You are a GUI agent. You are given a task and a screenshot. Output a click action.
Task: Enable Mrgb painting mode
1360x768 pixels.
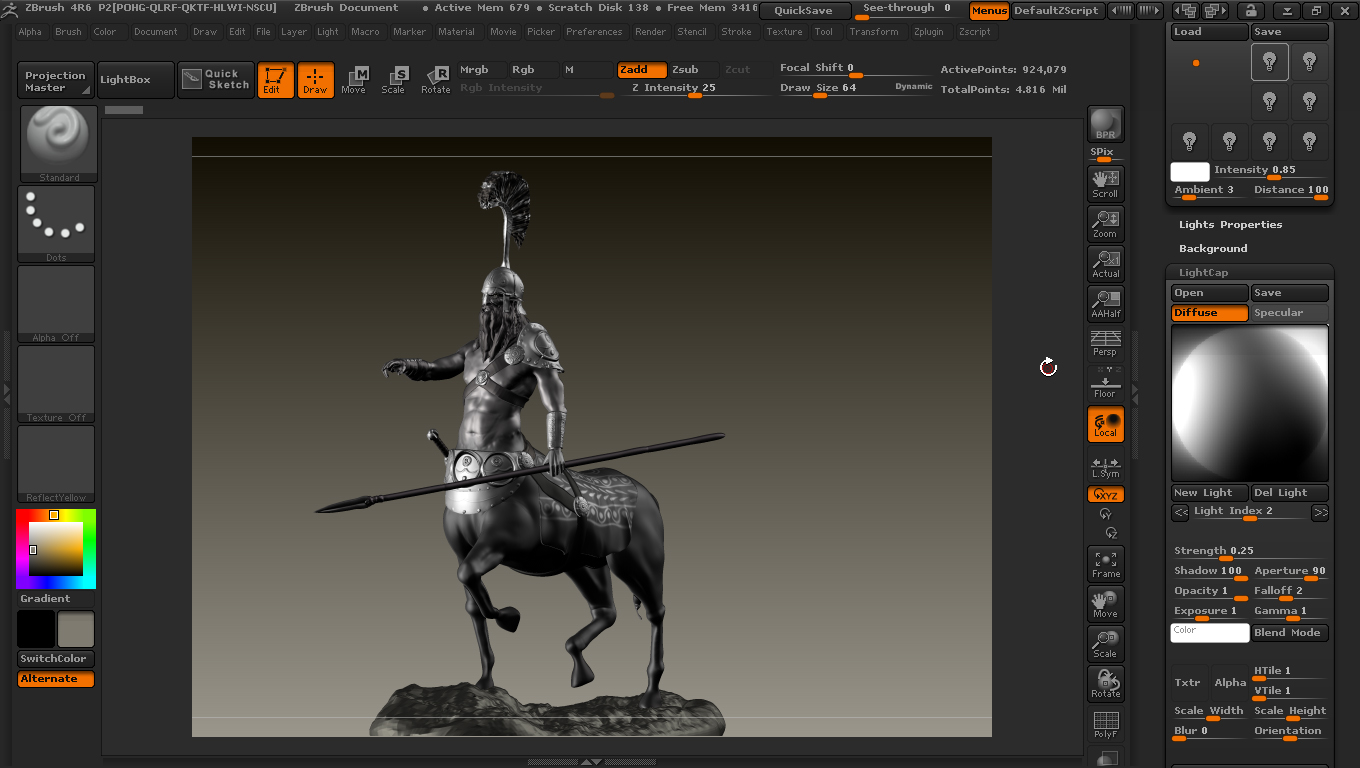[x=481, y=70]
